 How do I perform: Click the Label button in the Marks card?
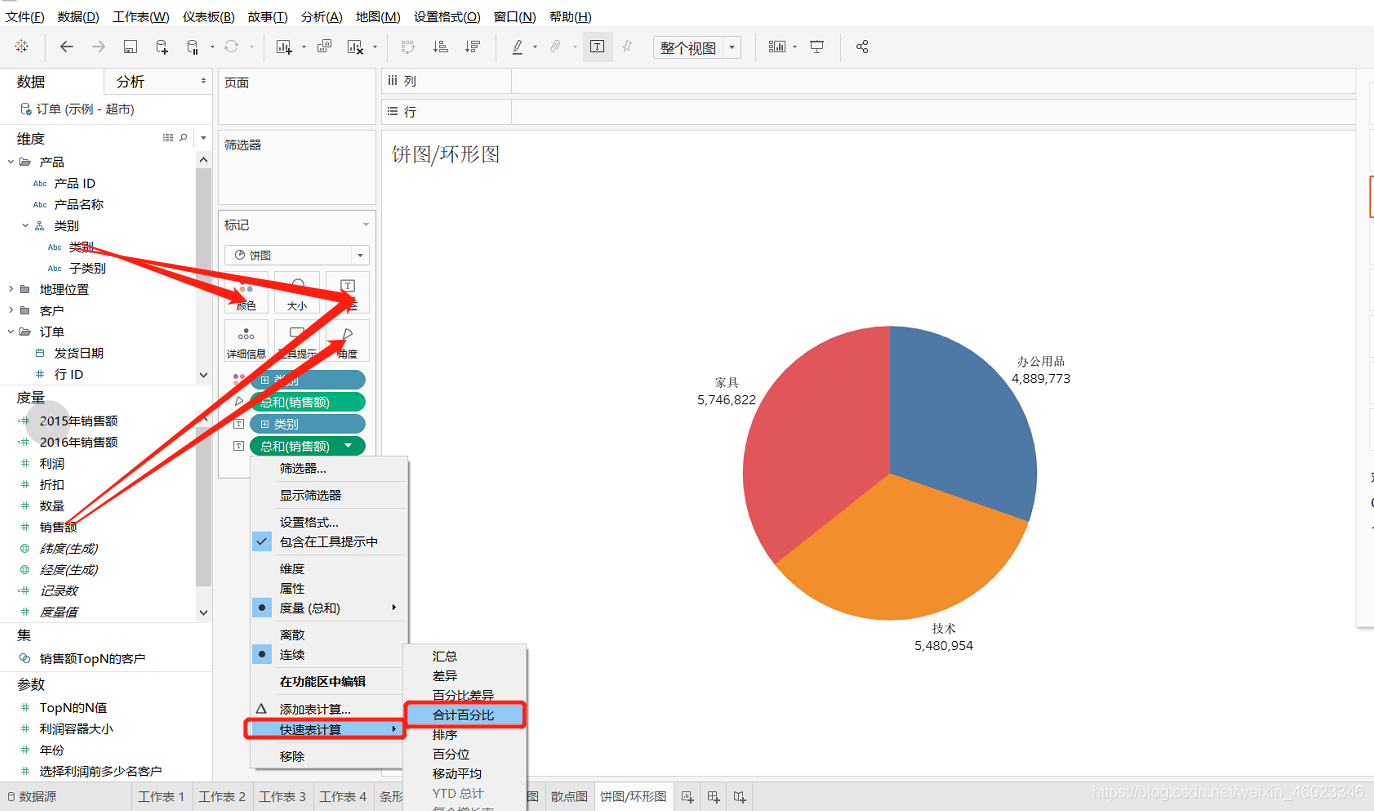pyautogui.click(x=348, y=292)
